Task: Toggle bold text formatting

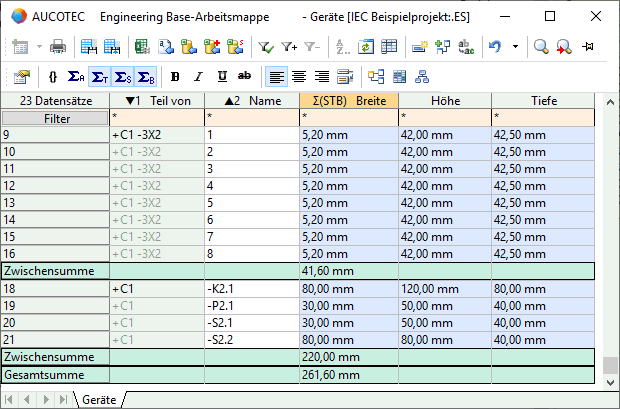Action: click(176, 76)
